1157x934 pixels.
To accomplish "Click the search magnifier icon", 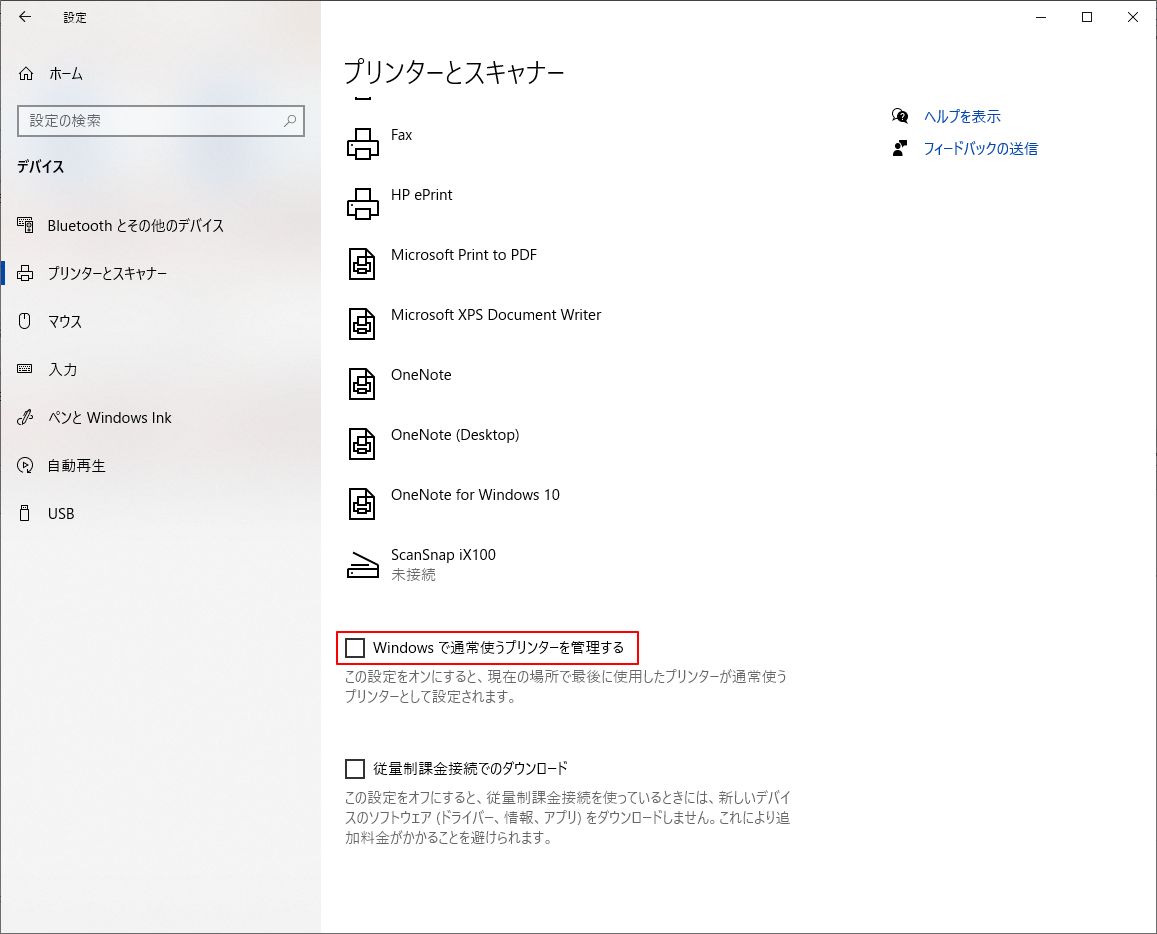I will click(290, 120).
